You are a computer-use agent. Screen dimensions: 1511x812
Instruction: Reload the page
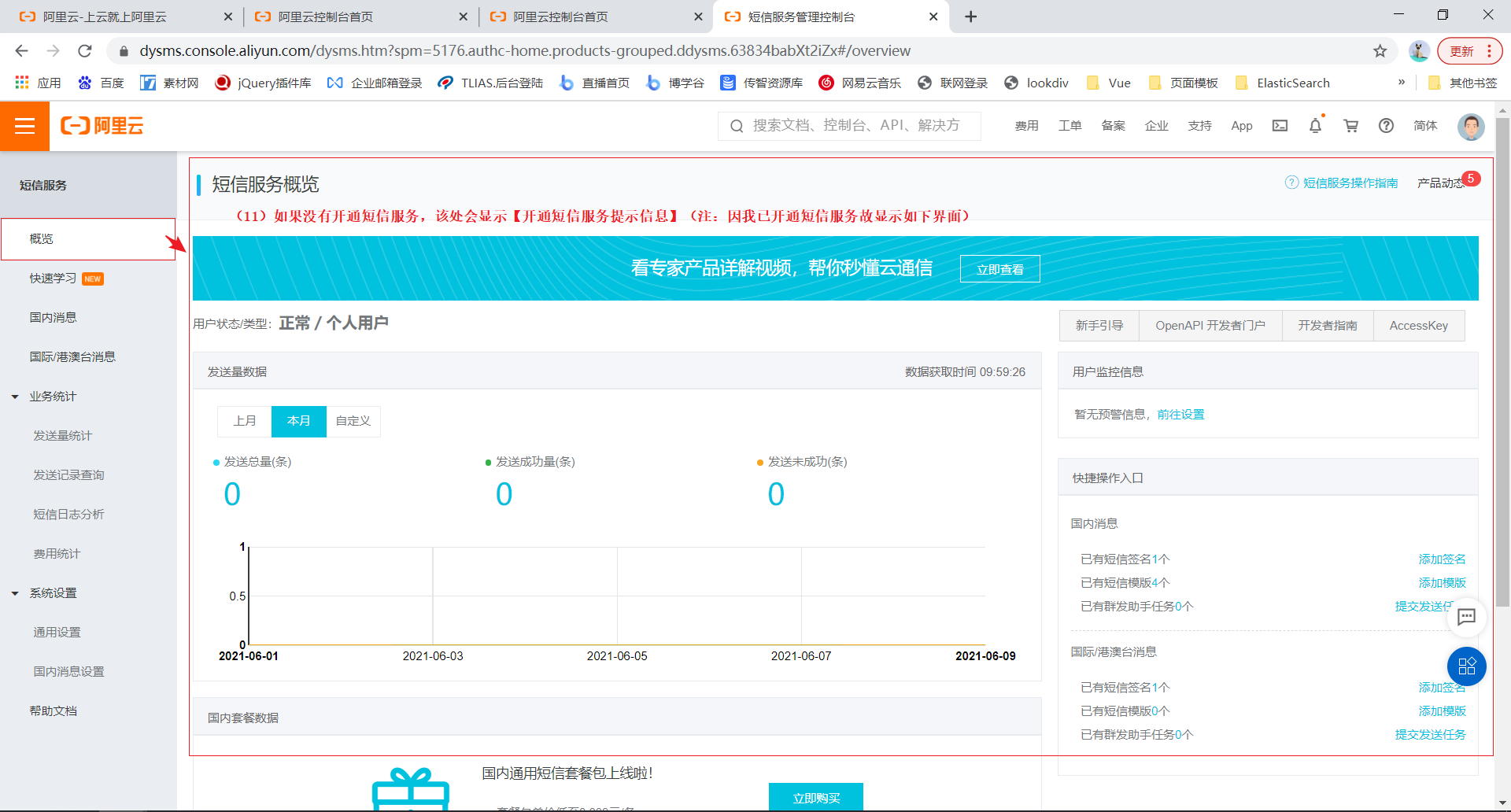[85, 51]
